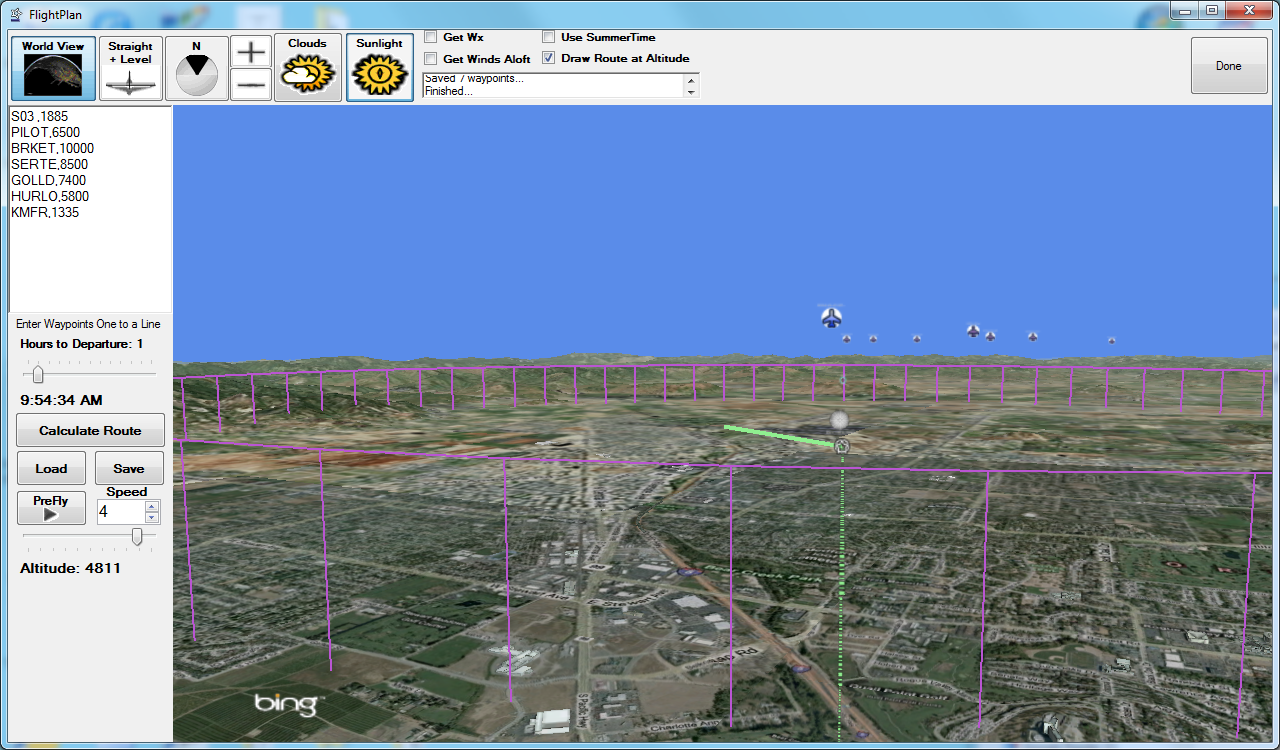The image size is (1280, 750).
Task: Select the BRKET,10000 waypoint line
Action: tap(52, 148)
